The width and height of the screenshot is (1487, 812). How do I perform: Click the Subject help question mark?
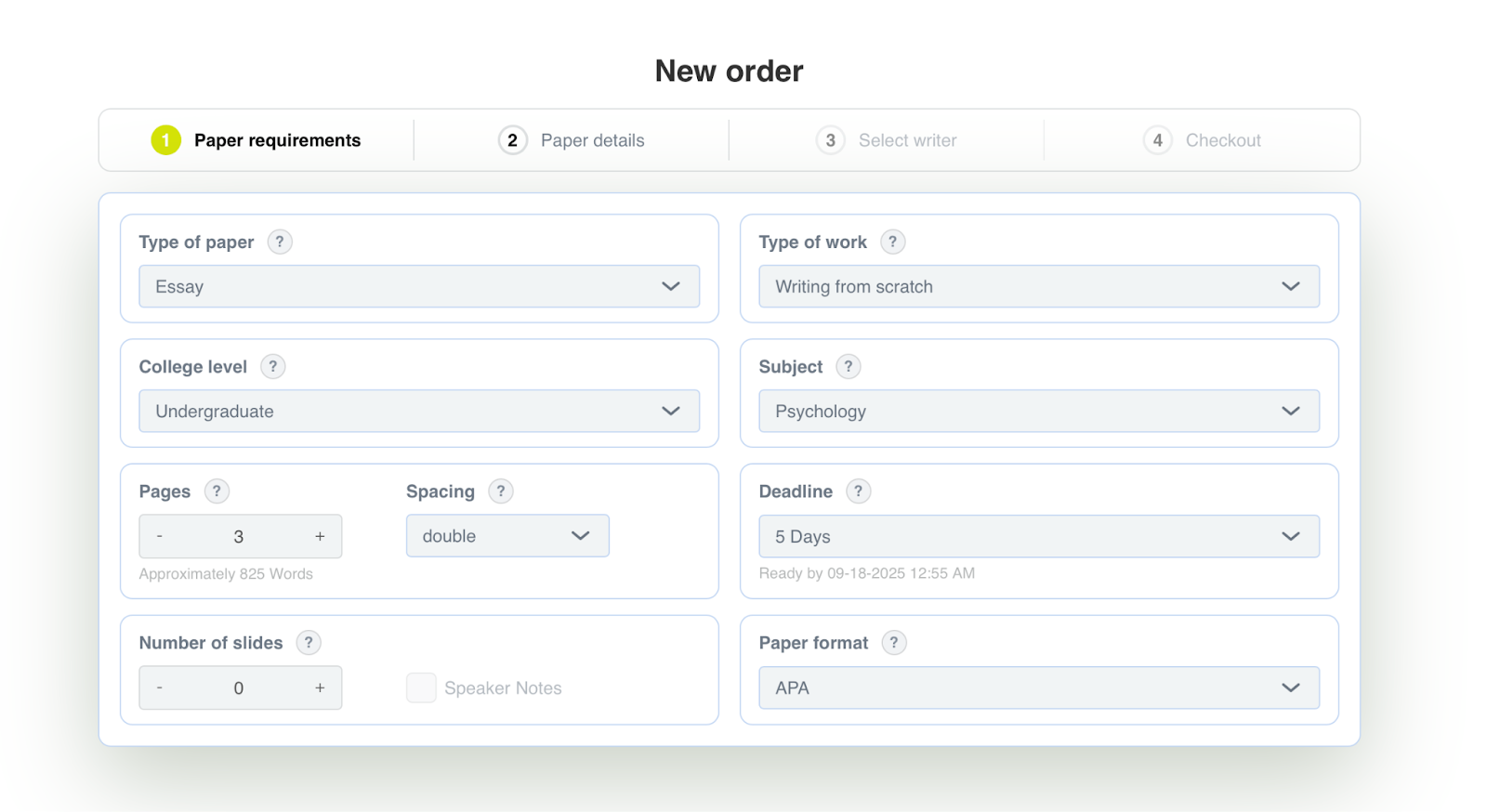coord(848,366)
